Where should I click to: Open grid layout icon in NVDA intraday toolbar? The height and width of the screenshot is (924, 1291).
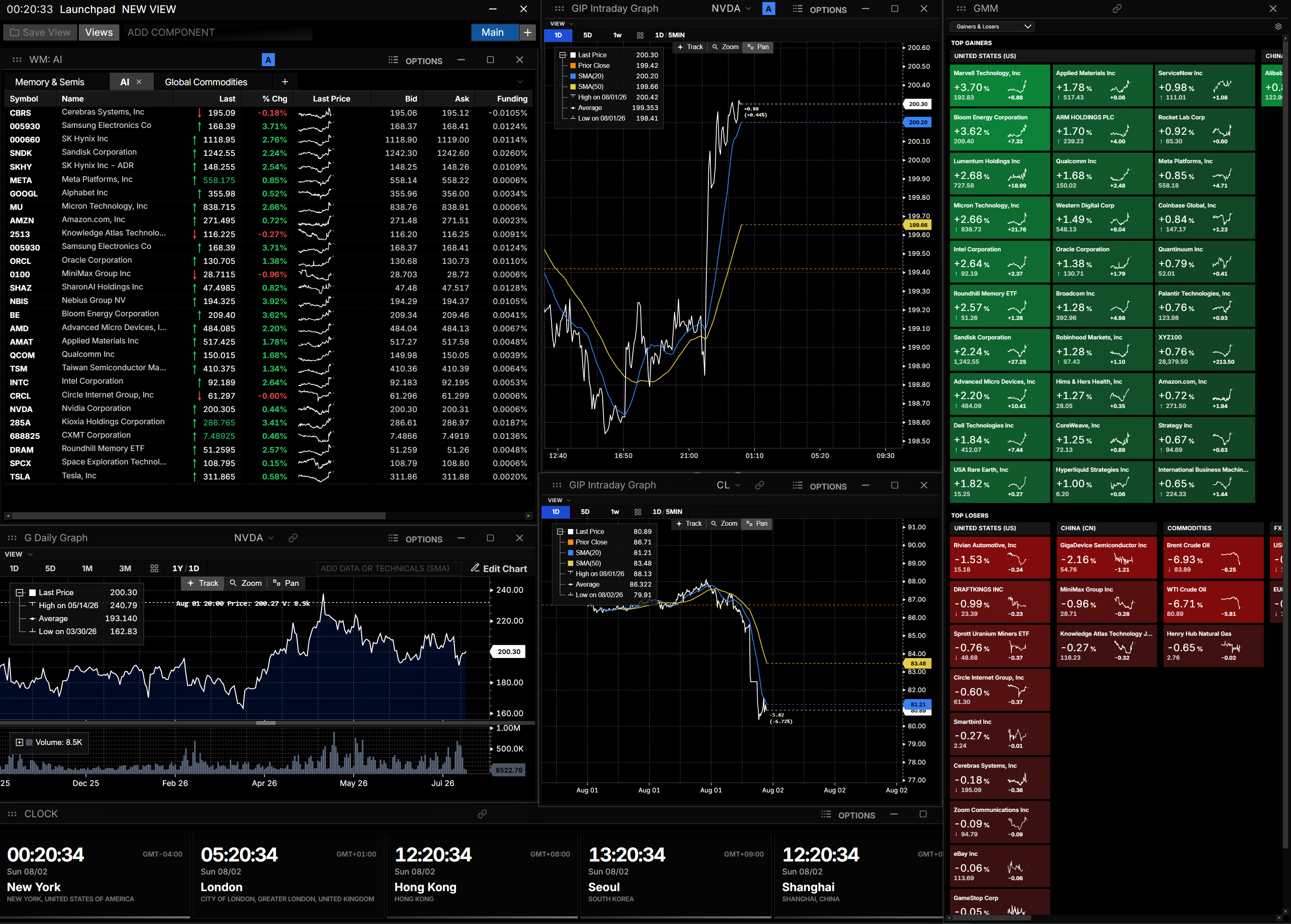coord(640,35)
